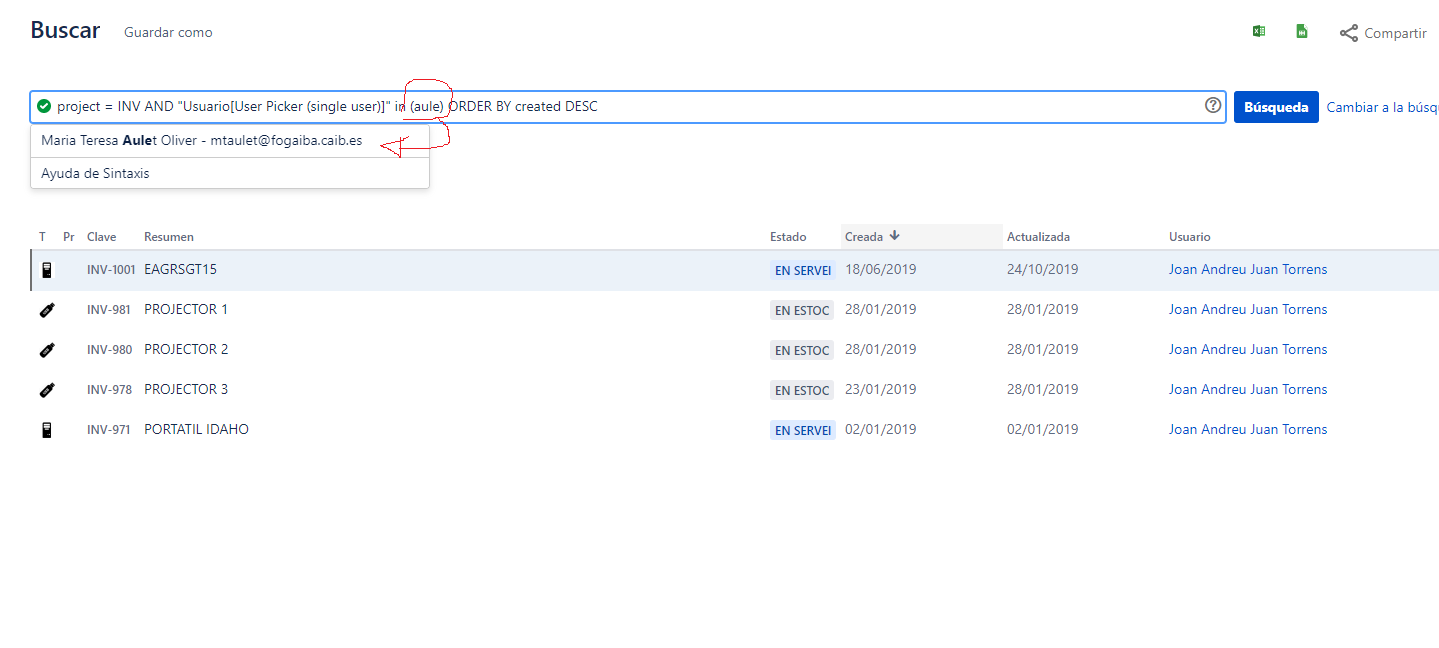Image resolution: width=1439 pixels, height=648 pixels.
Task: Click created date 18/06/2019 on INV-1001
Action: (x=881, y=269)
